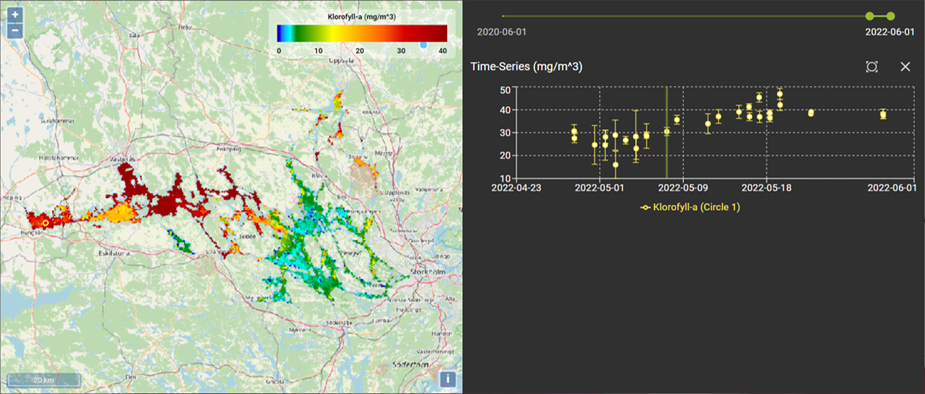Click the blue dot on colour legend

[423, 45]
